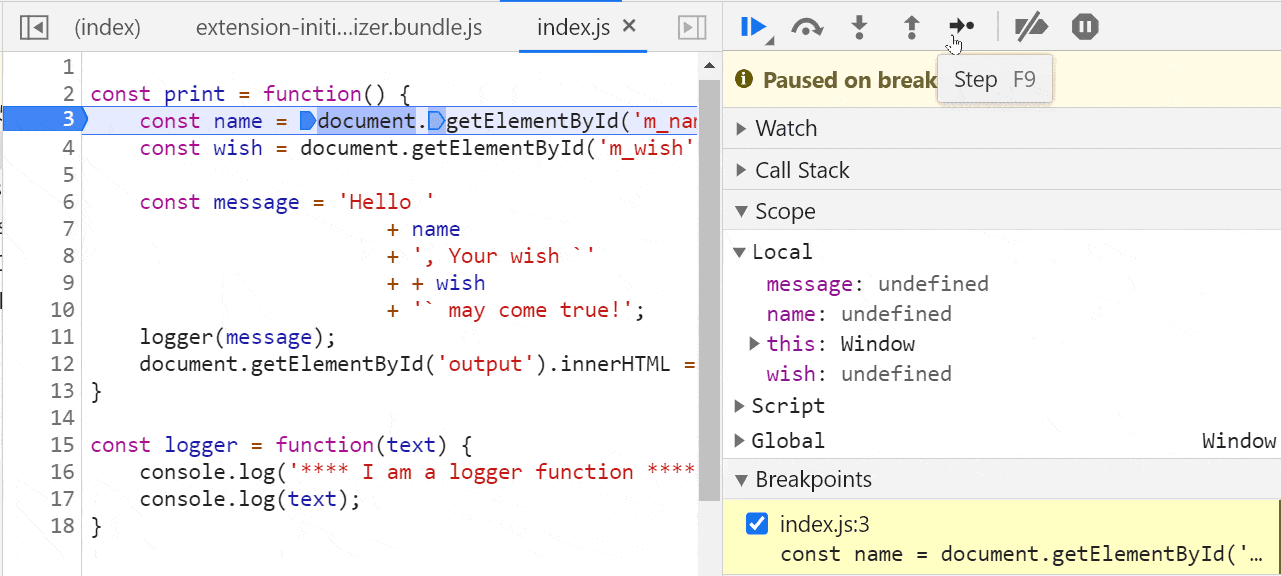Resume script execution button

click(x=754, y=27)
